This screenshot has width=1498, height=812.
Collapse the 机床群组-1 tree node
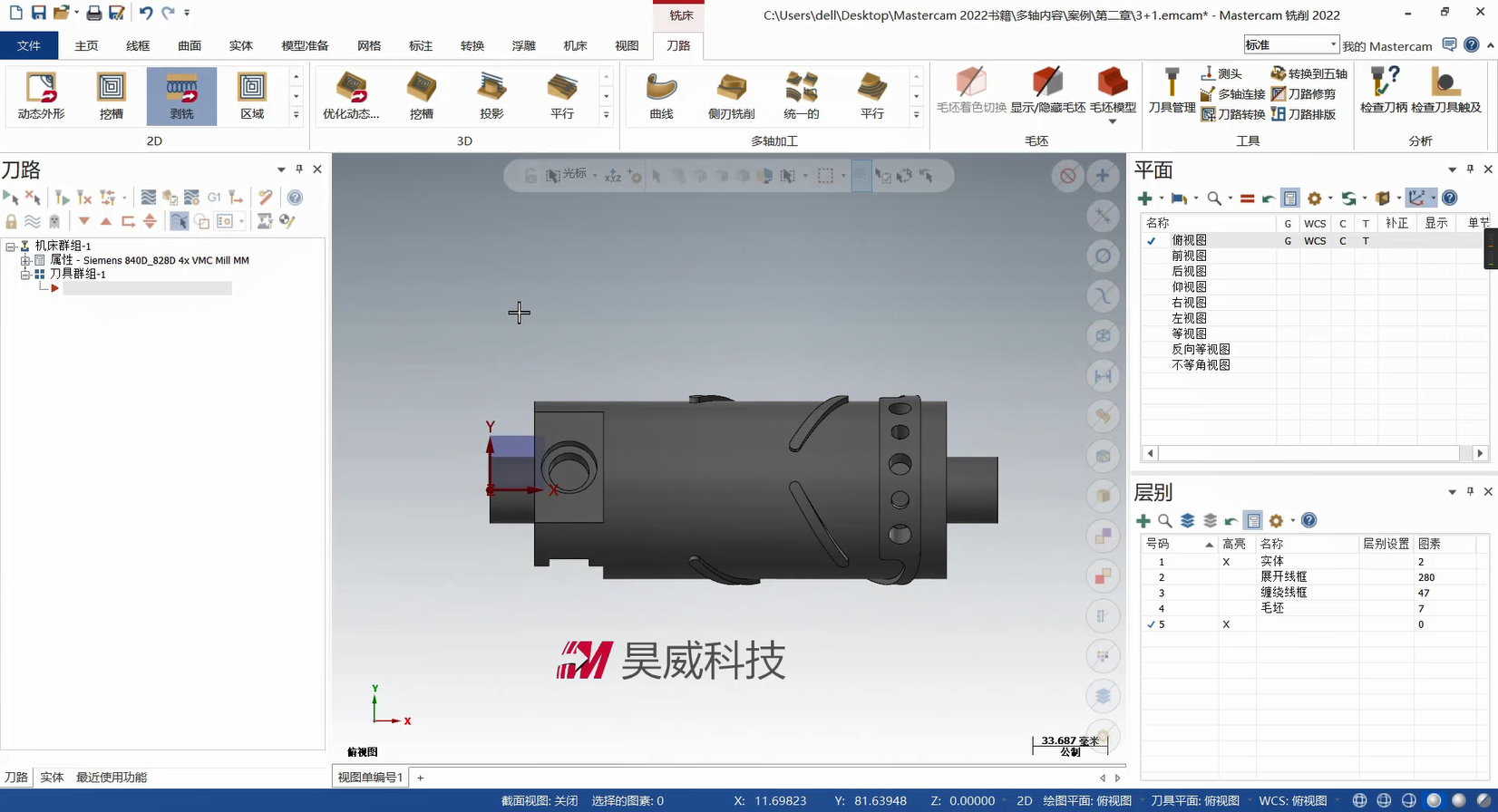pos(10,246)
